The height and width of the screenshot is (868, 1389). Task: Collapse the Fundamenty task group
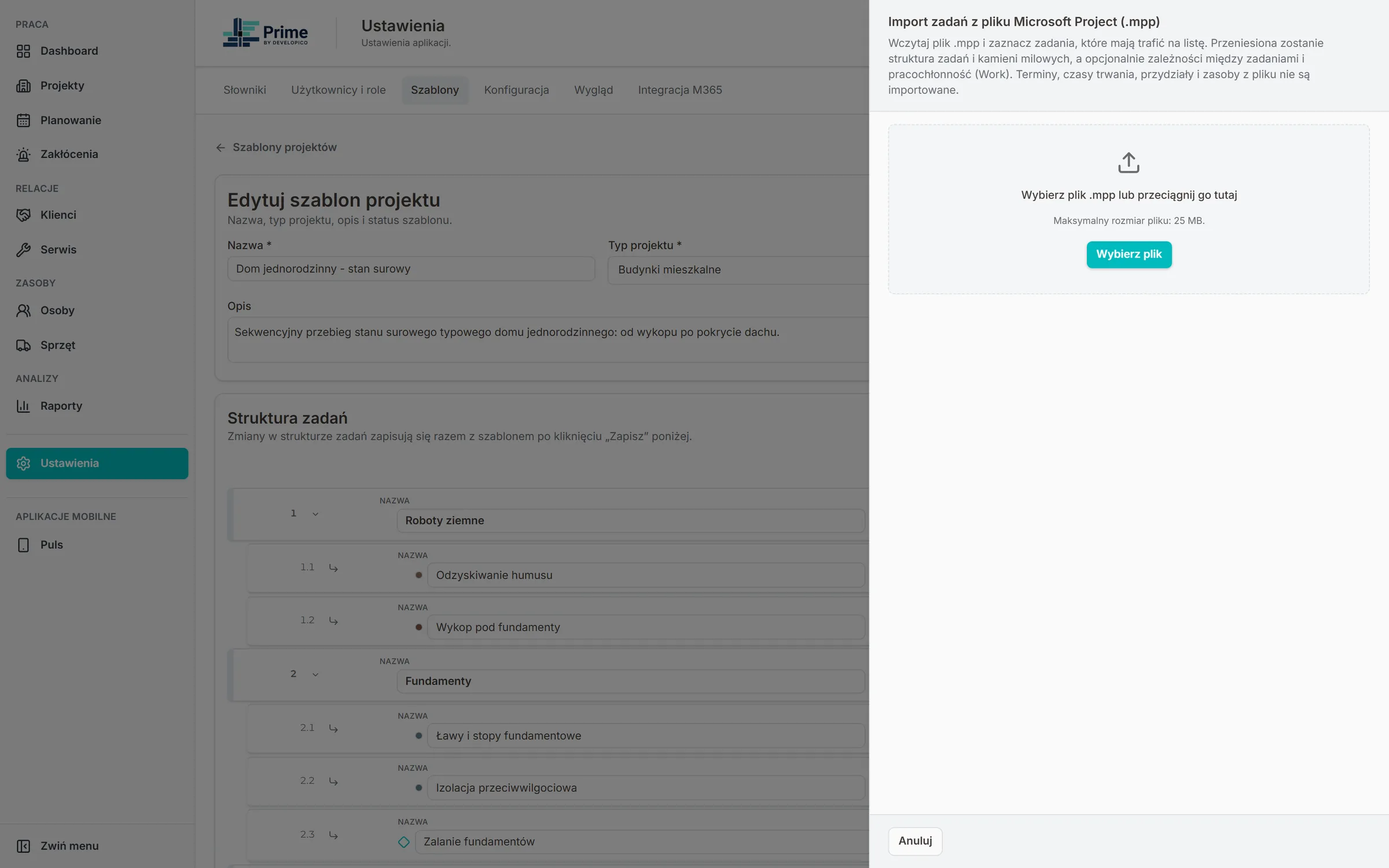315,674
